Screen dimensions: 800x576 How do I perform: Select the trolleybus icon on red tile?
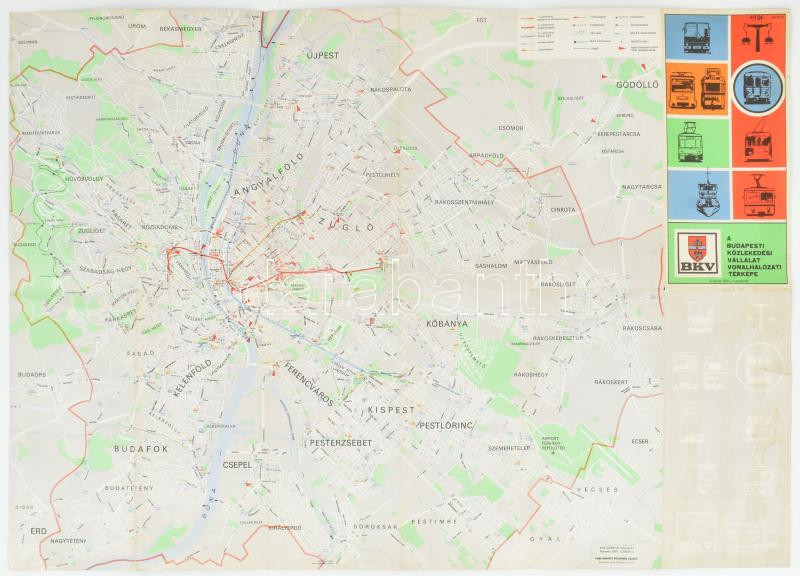[x=758, y=143]
